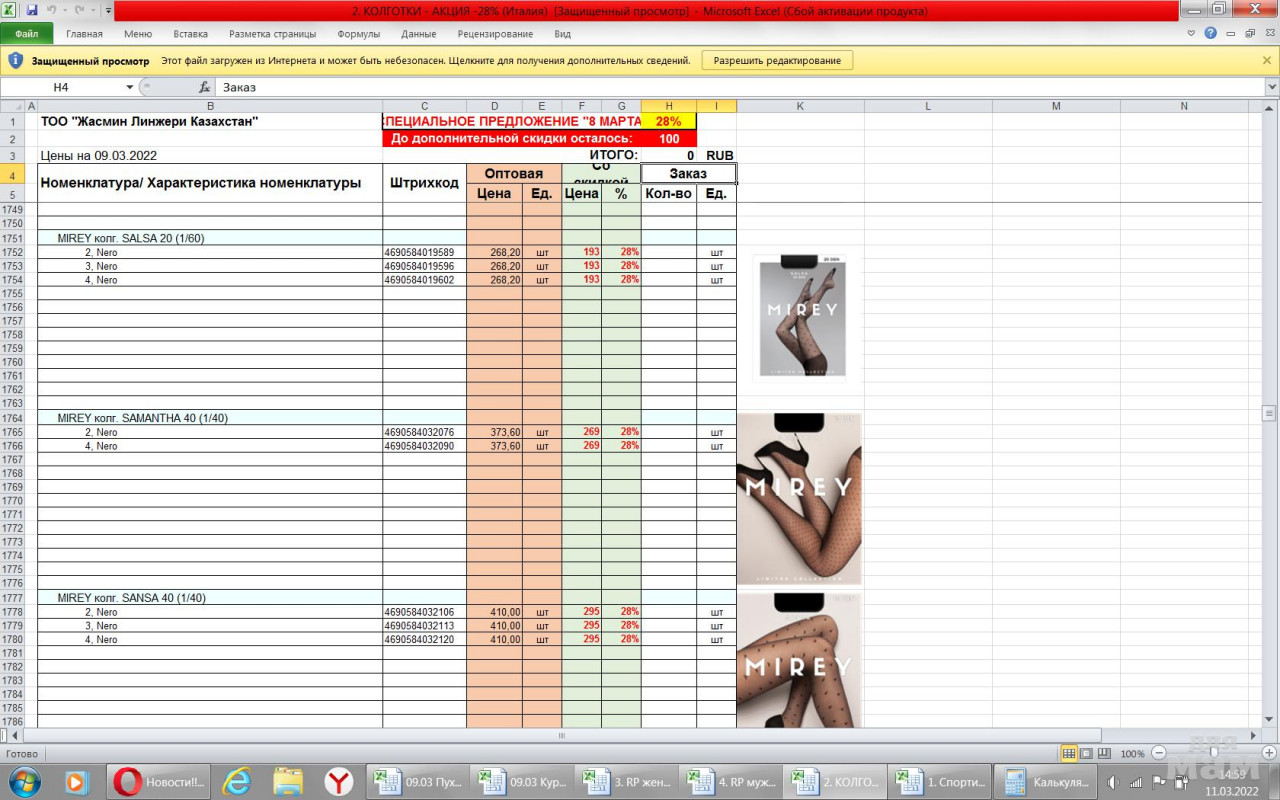Click the zoom in plus button

coord(1268,753)
